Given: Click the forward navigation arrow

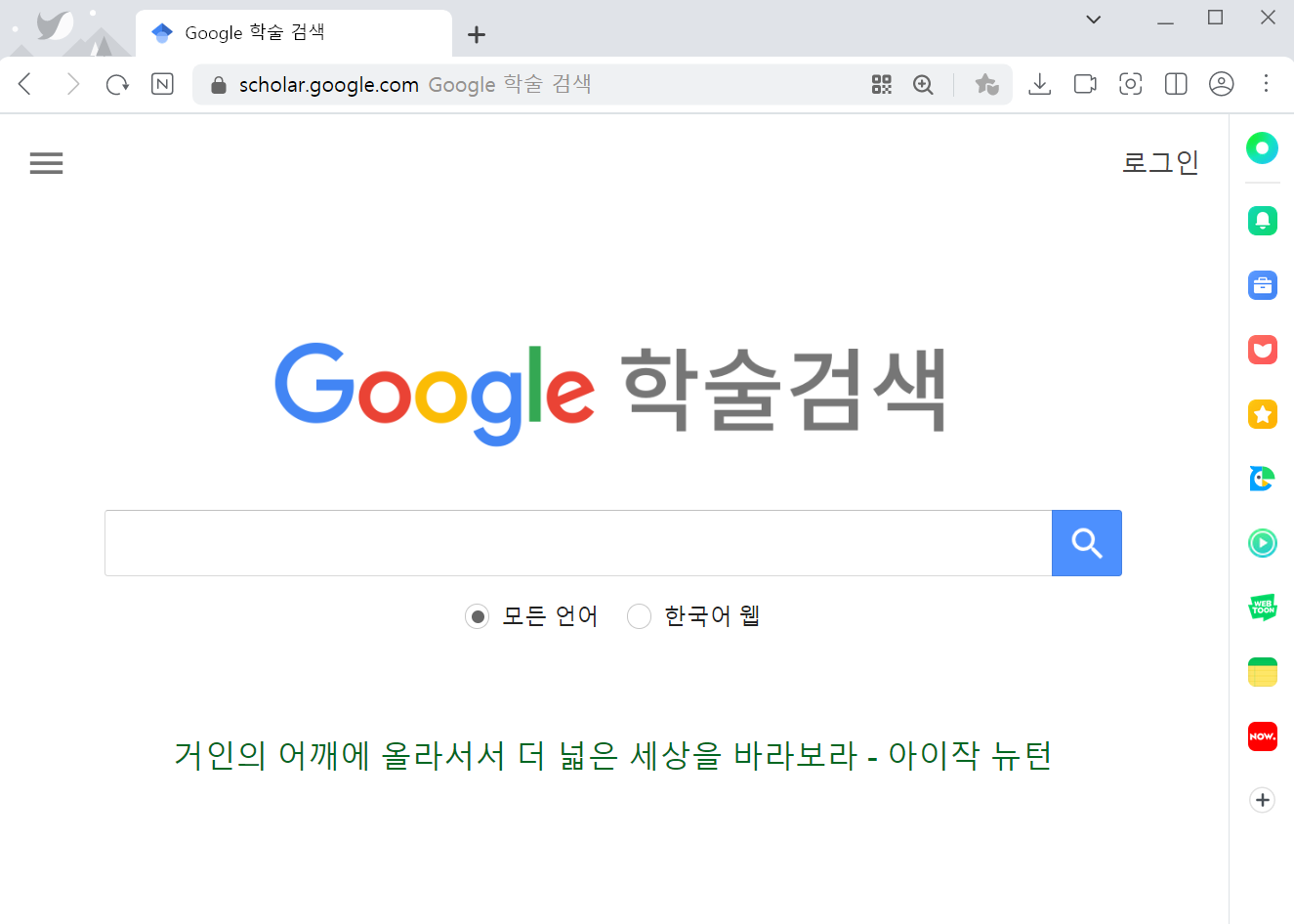Looking at the screenshot, I should (72, 84).
